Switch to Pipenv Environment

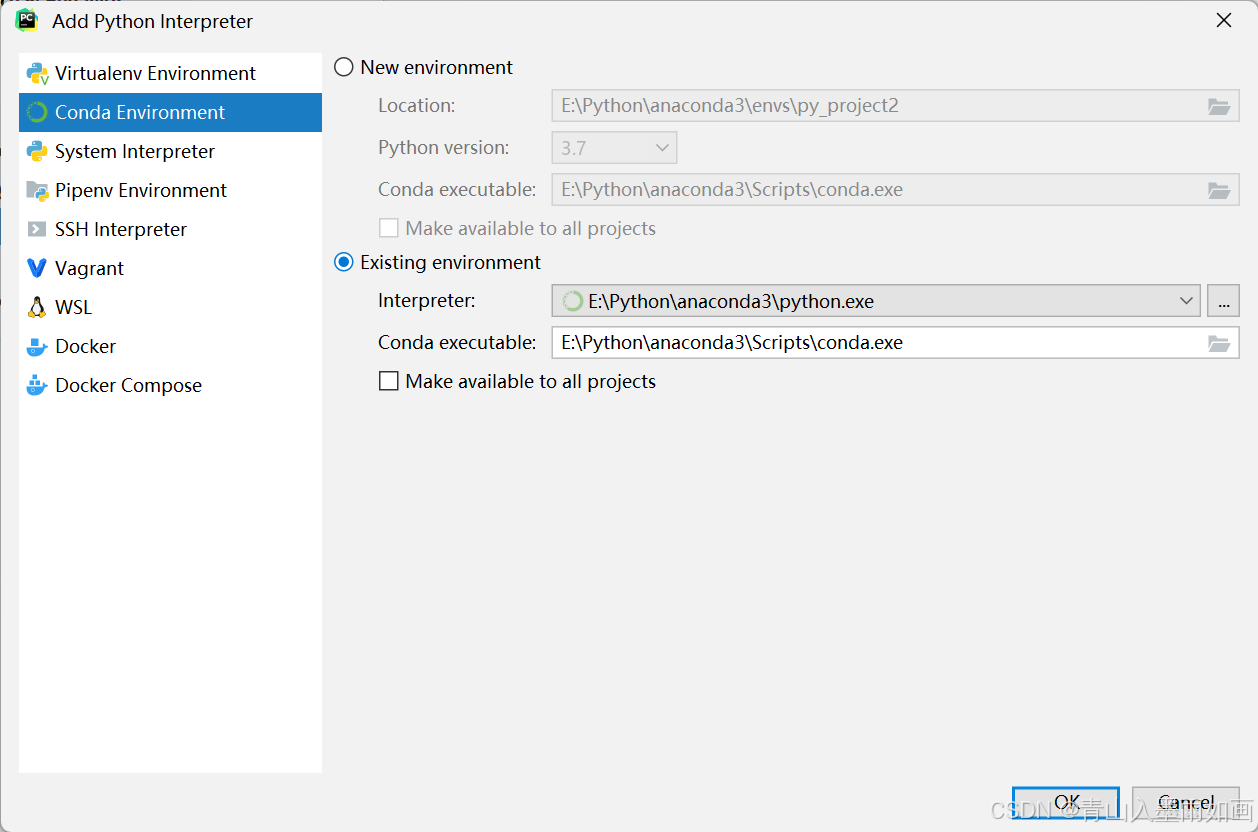[x=170, y=191]
